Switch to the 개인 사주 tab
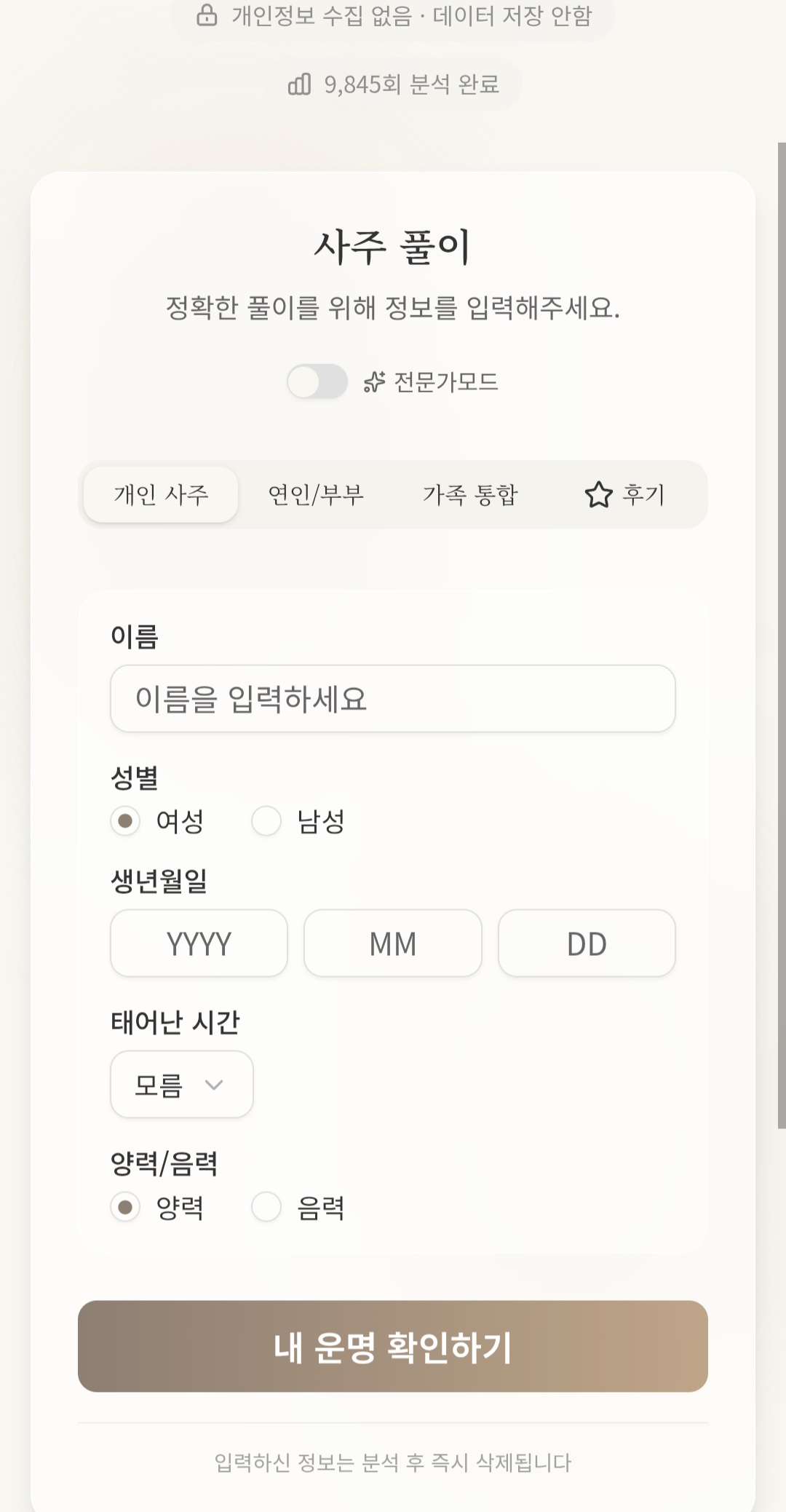 161,494
